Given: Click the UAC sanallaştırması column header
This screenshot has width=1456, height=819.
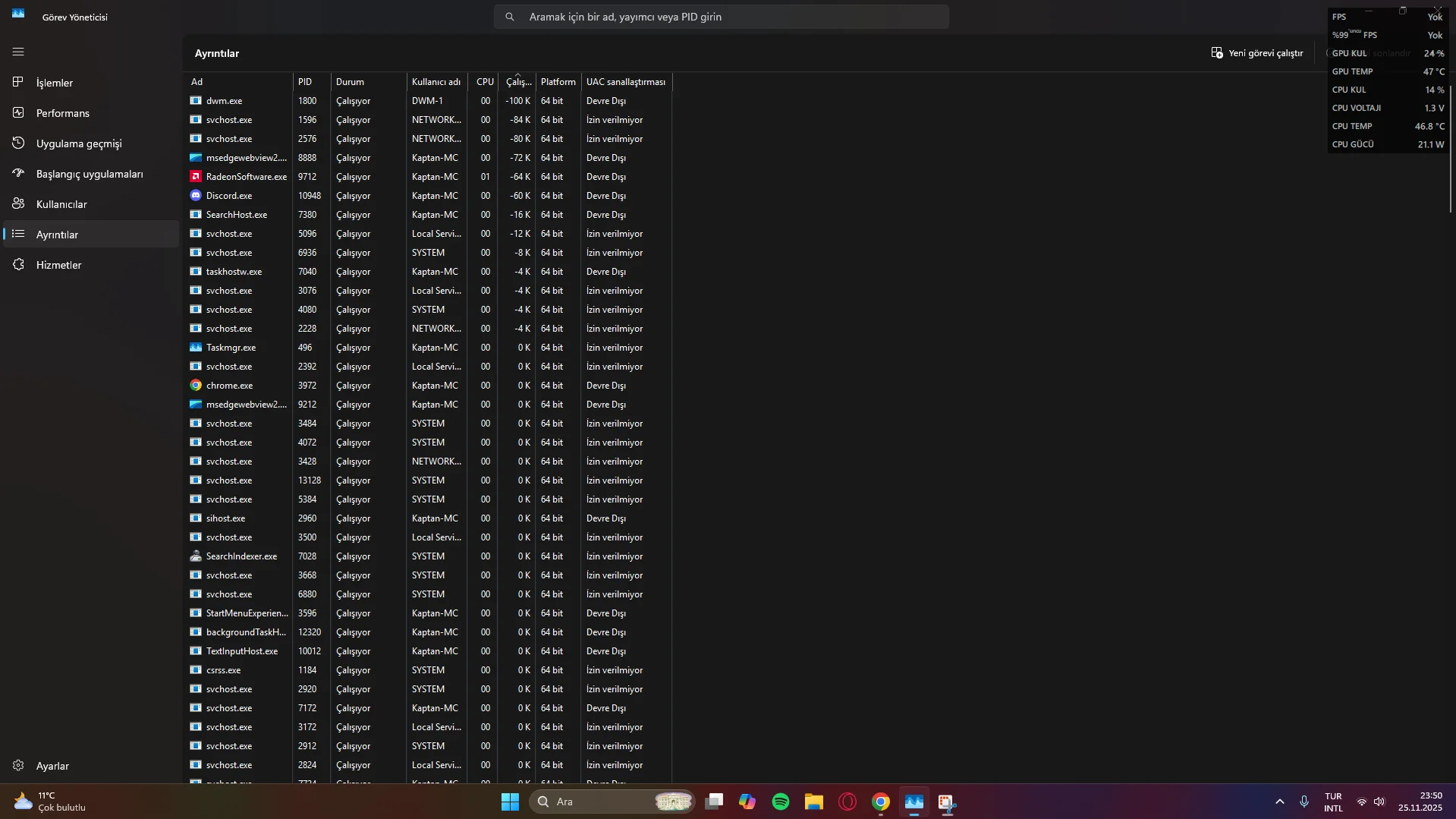Looking at the screenshot, I should (x=626, y=81).
